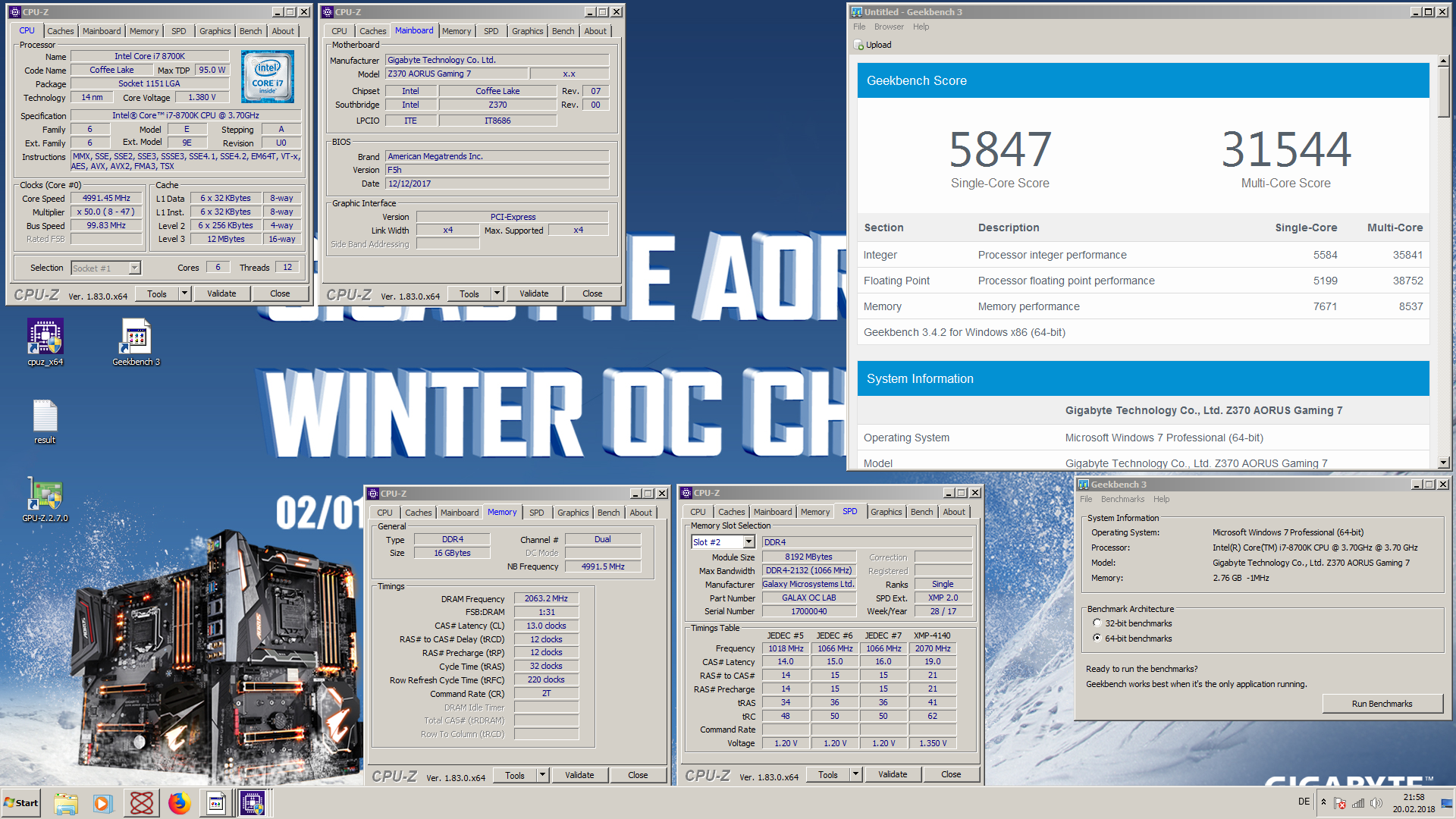
Task: Click the title icon of Untitled - Geekbench 3
Action: pyautogui.click(x=857, y=12)
